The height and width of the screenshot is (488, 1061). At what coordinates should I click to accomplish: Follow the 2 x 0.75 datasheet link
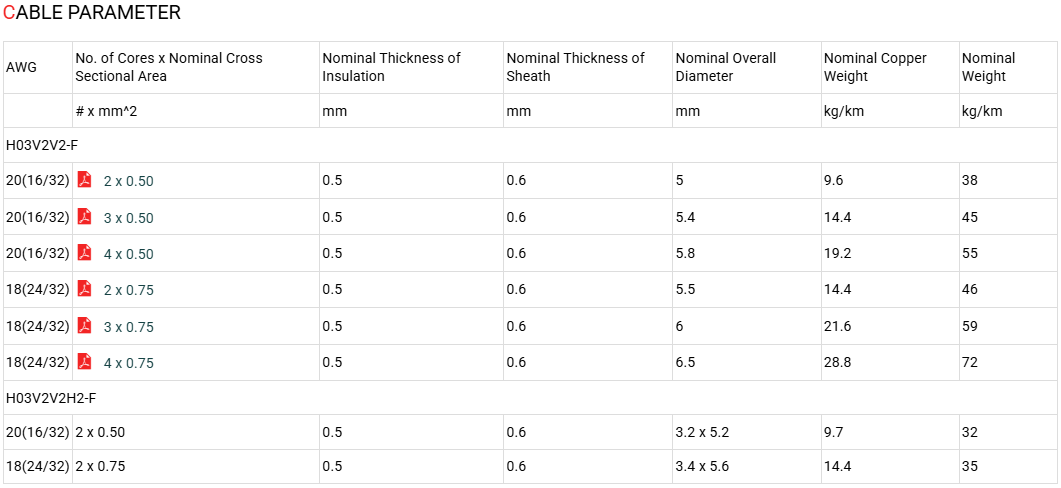tap(129, 290)
